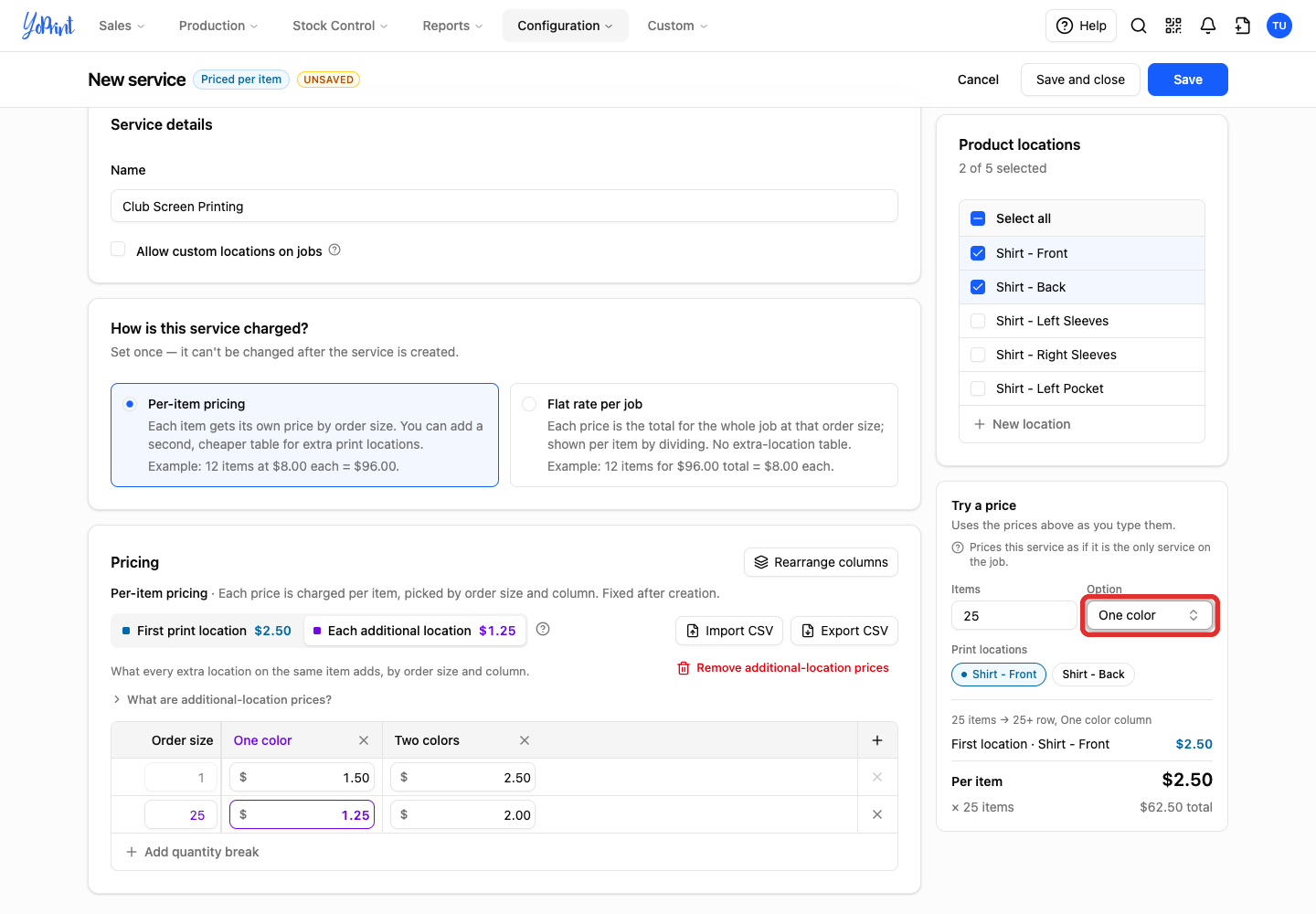Image resolution: width=1316 pixels, height=914 pixels.
Task: Uncheck Shirt - Back location
Action: (x=978, y=287)
